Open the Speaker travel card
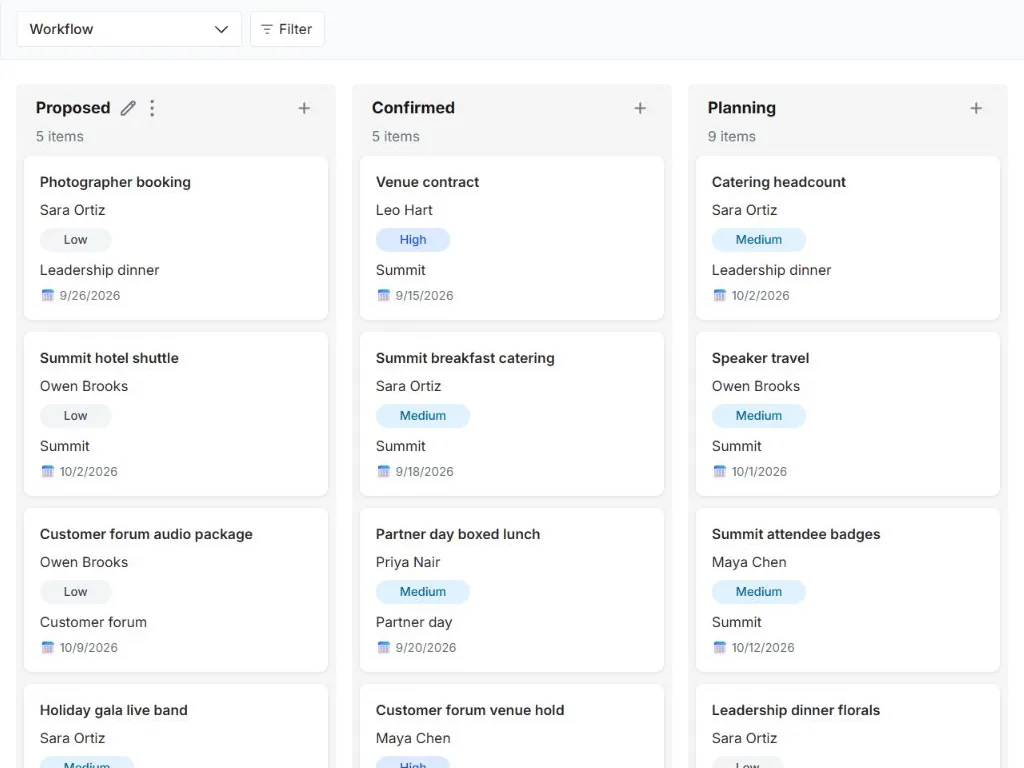The image size is (1024, 768). click(848, 414)
